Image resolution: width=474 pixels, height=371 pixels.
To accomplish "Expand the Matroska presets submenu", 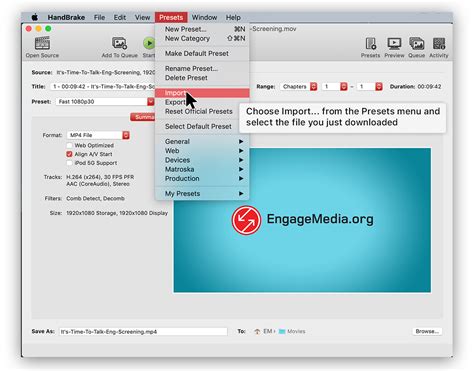I will pyautogui.click(x=202, y=169).
